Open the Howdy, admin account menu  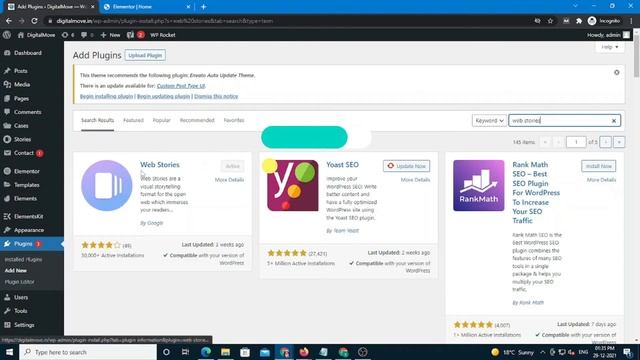coord(609,35)
